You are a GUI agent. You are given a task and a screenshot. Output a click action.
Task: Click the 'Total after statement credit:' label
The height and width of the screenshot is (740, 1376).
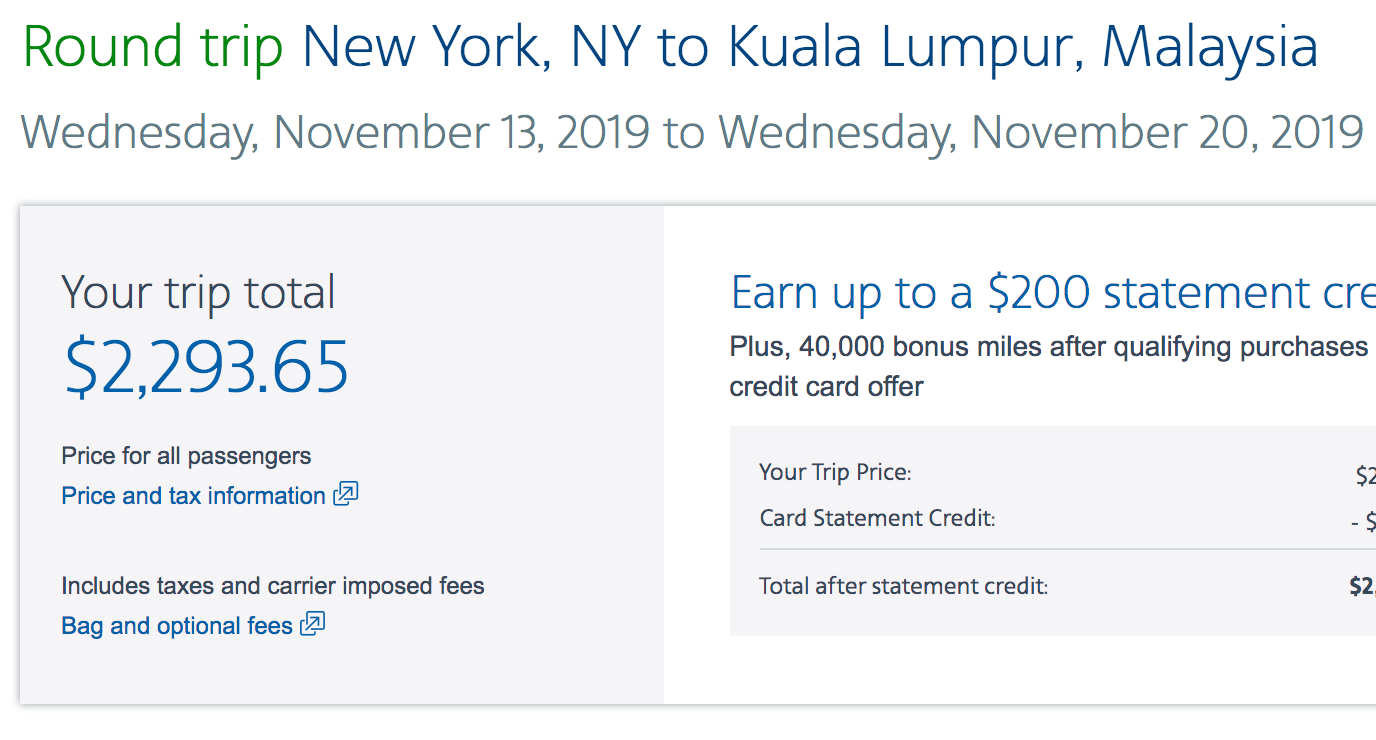click(x=903, y=586)
